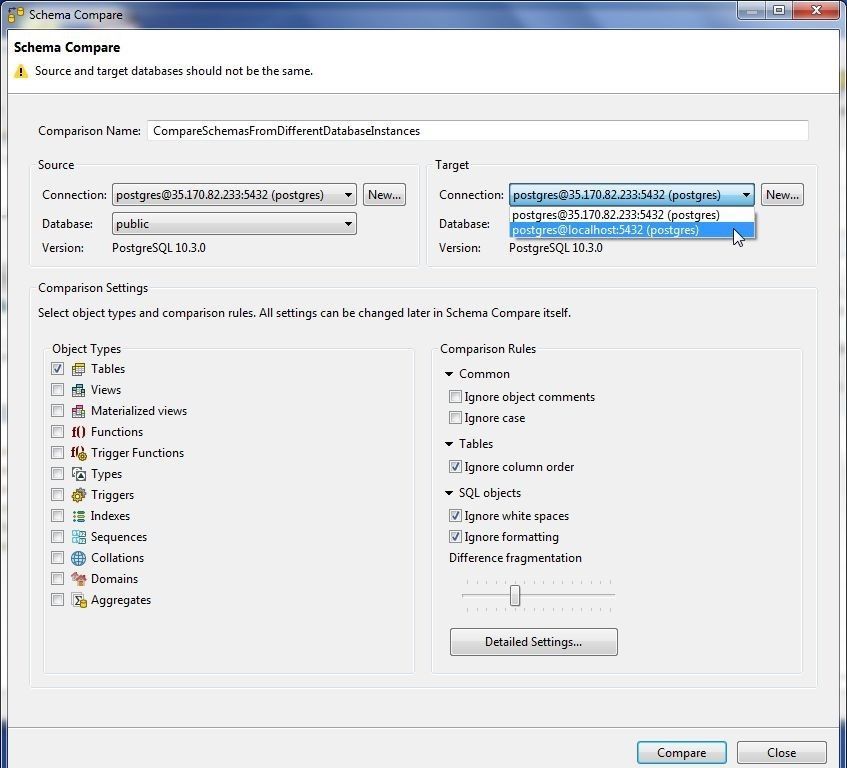Click the Indexes list icon
Screen dimensions: 847x768
[78, 516]
